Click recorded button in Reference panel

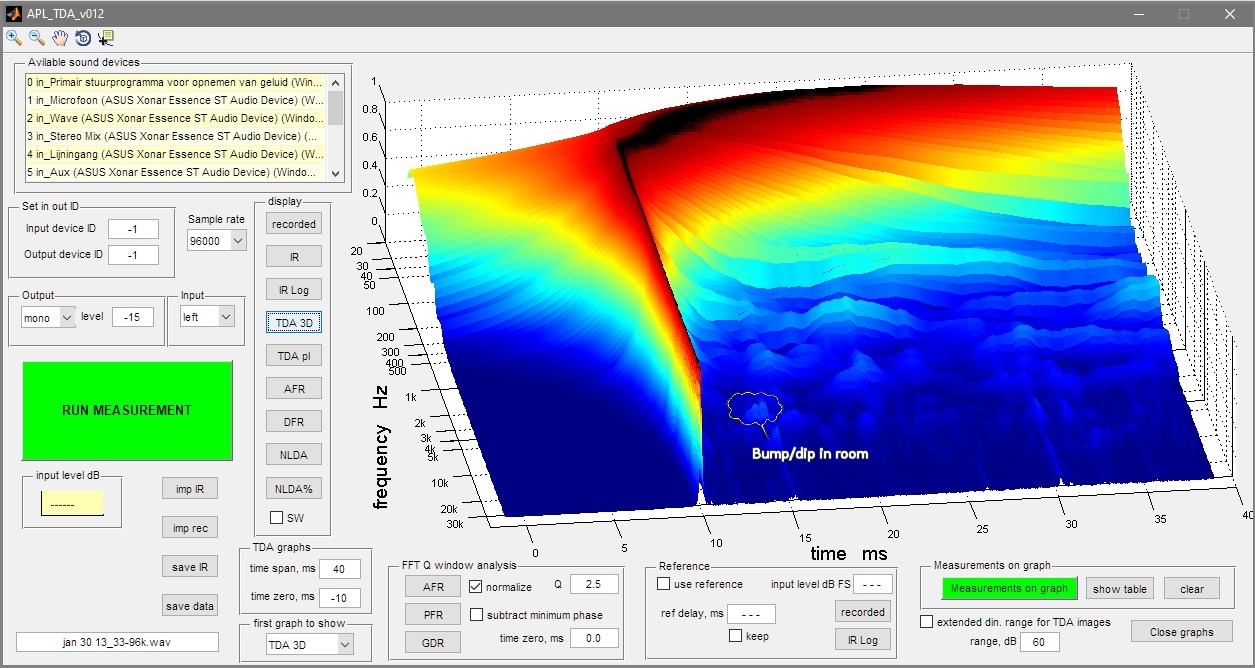[x=862, y=612]
